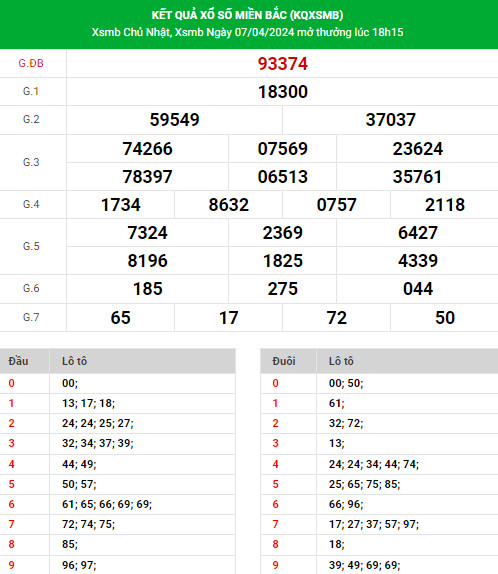Image resolution: width=498 pixels, height=574 pixels.
Task: Click the Xsmb Chủ Nhật date subtitle
Action: (248, 32)
